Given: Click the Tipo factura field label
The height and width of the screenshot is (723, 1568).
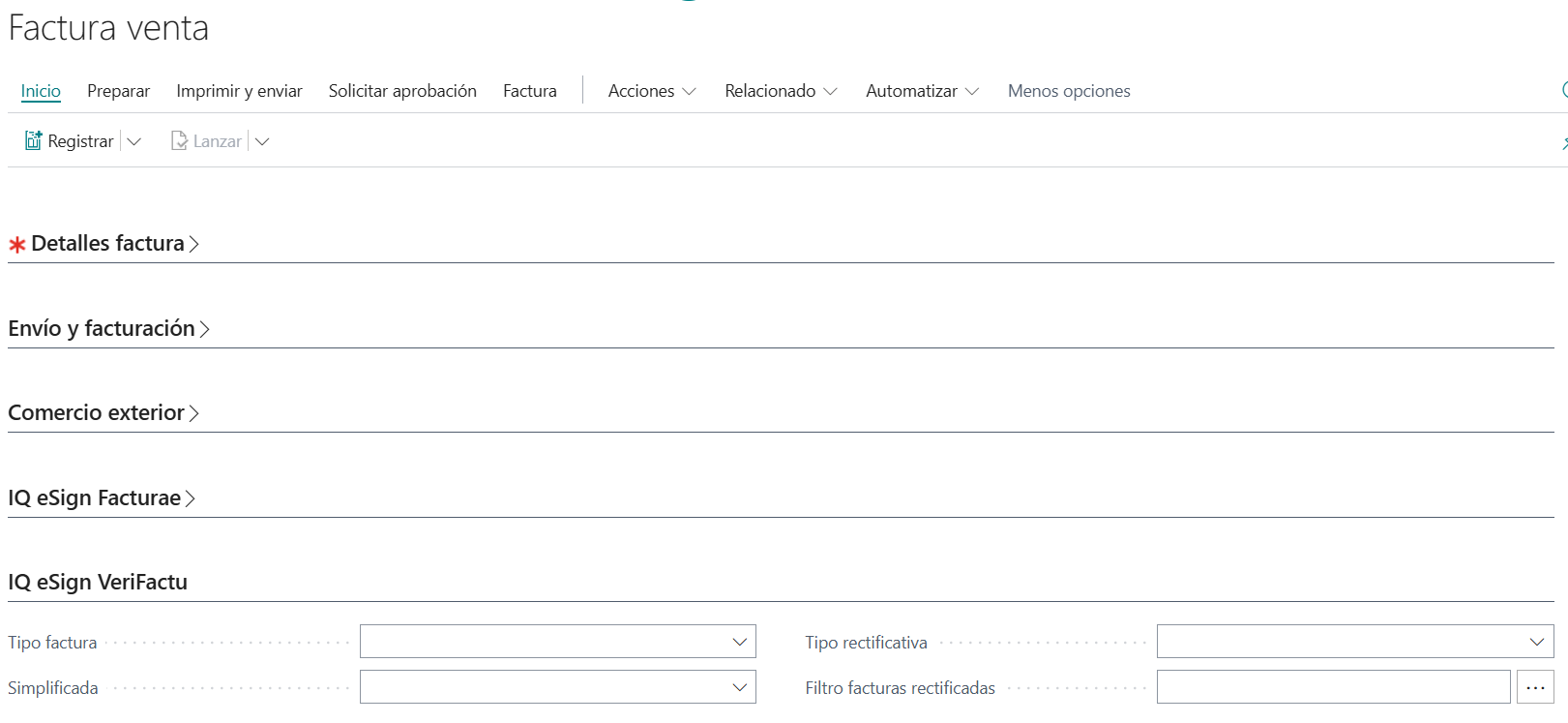Looking at the screenshot, I should [x=52, y=643].
